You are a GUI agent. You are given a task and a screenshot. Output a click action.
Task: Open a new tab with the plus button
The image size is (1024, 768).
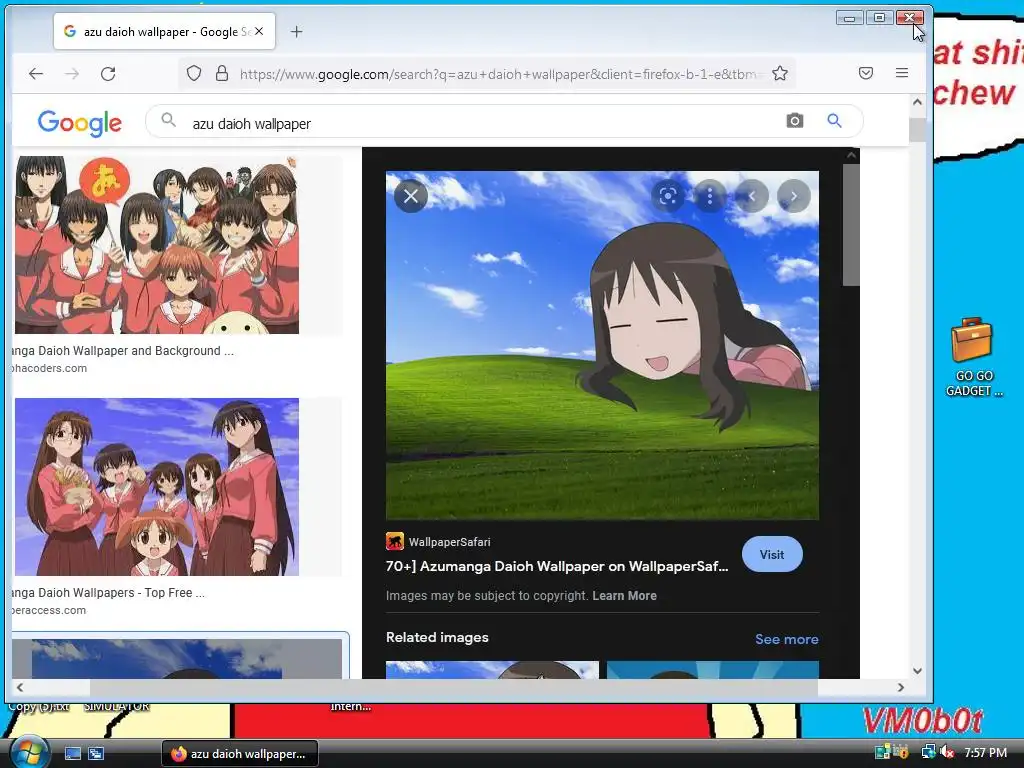pos(296,31)
